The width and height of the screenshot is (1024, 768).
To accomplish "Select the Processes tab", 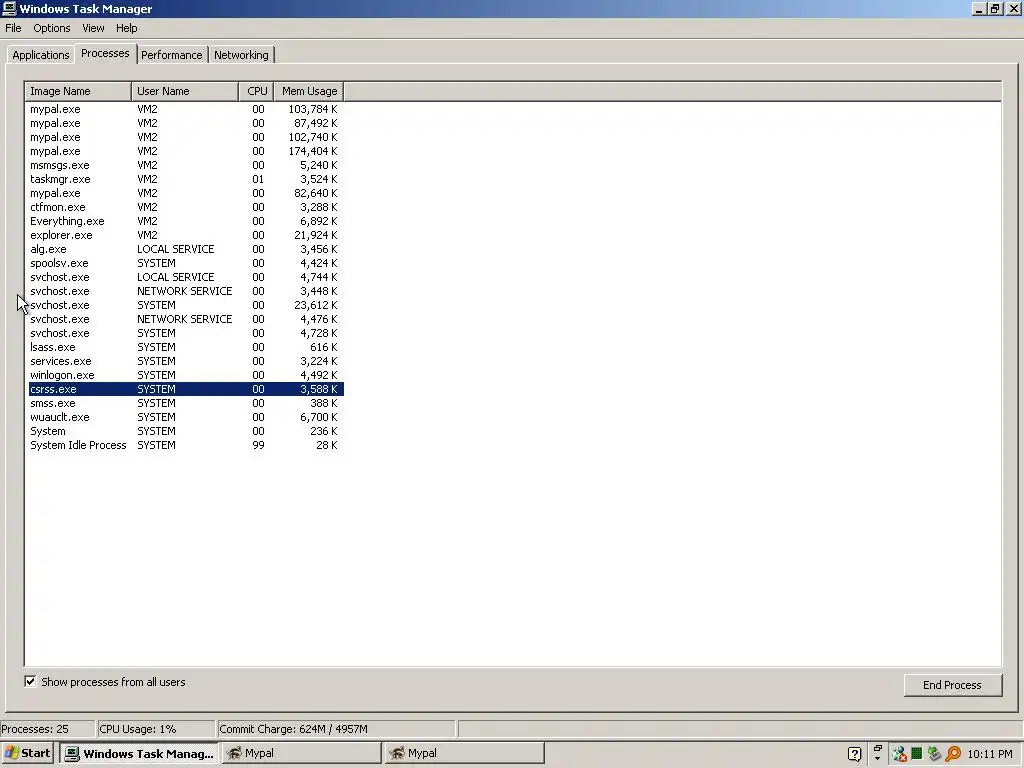I will point(105,54).
